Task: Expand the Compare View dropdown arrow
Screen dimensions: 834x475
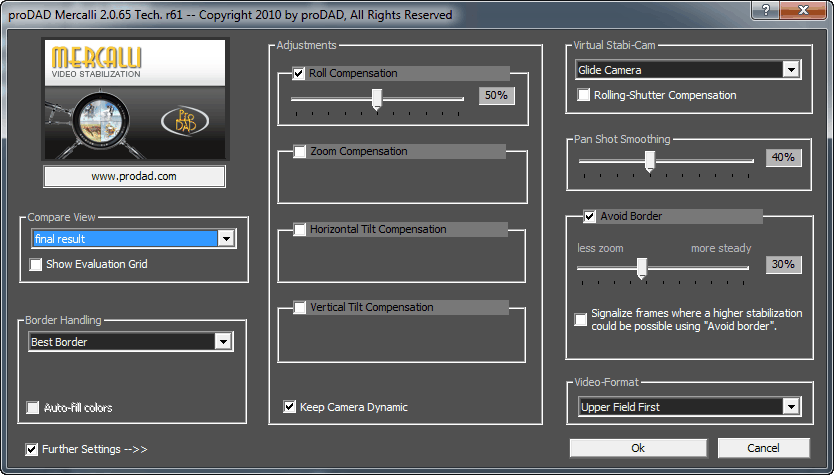Action: [227, 239]
